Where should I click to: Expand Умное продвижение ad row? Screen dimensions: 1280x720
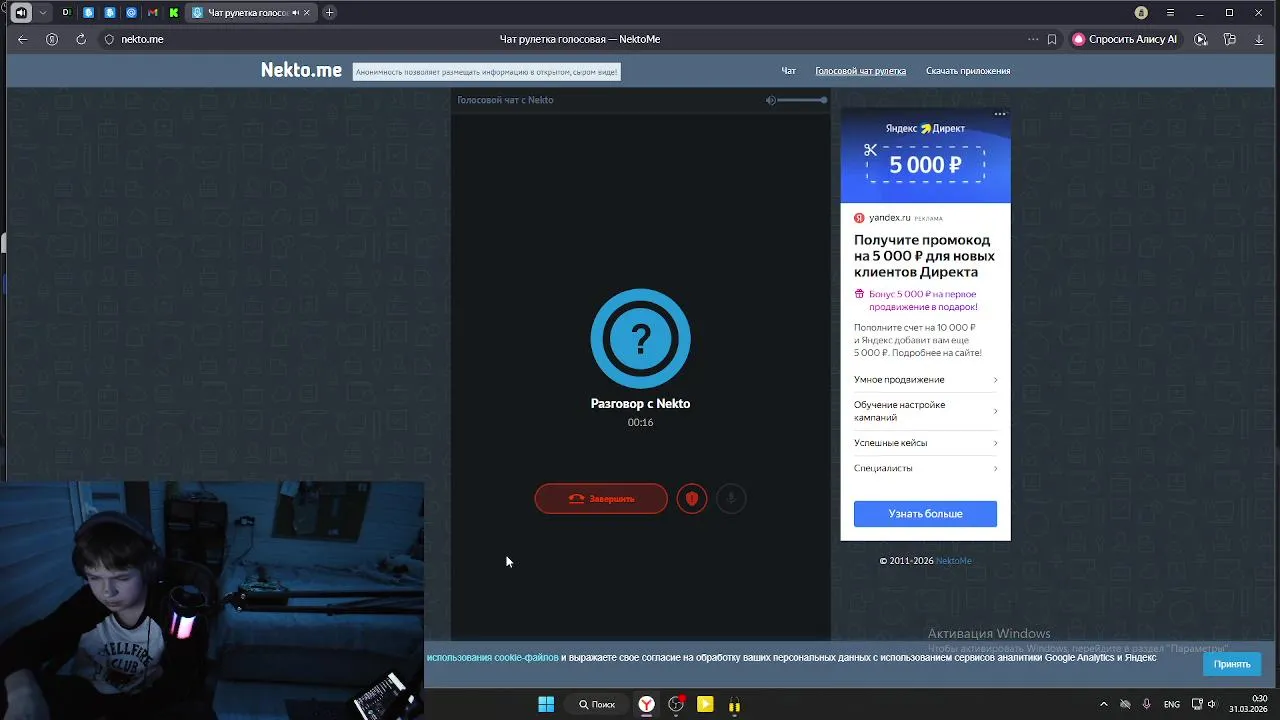[x=925, y=380]
